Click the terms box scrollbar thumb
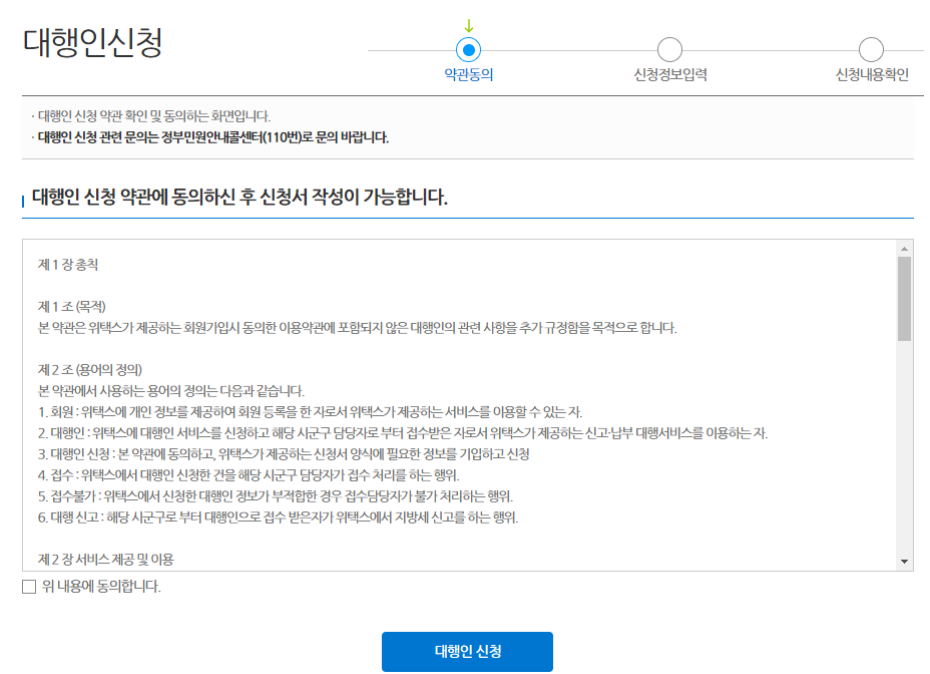 point(904,298)
